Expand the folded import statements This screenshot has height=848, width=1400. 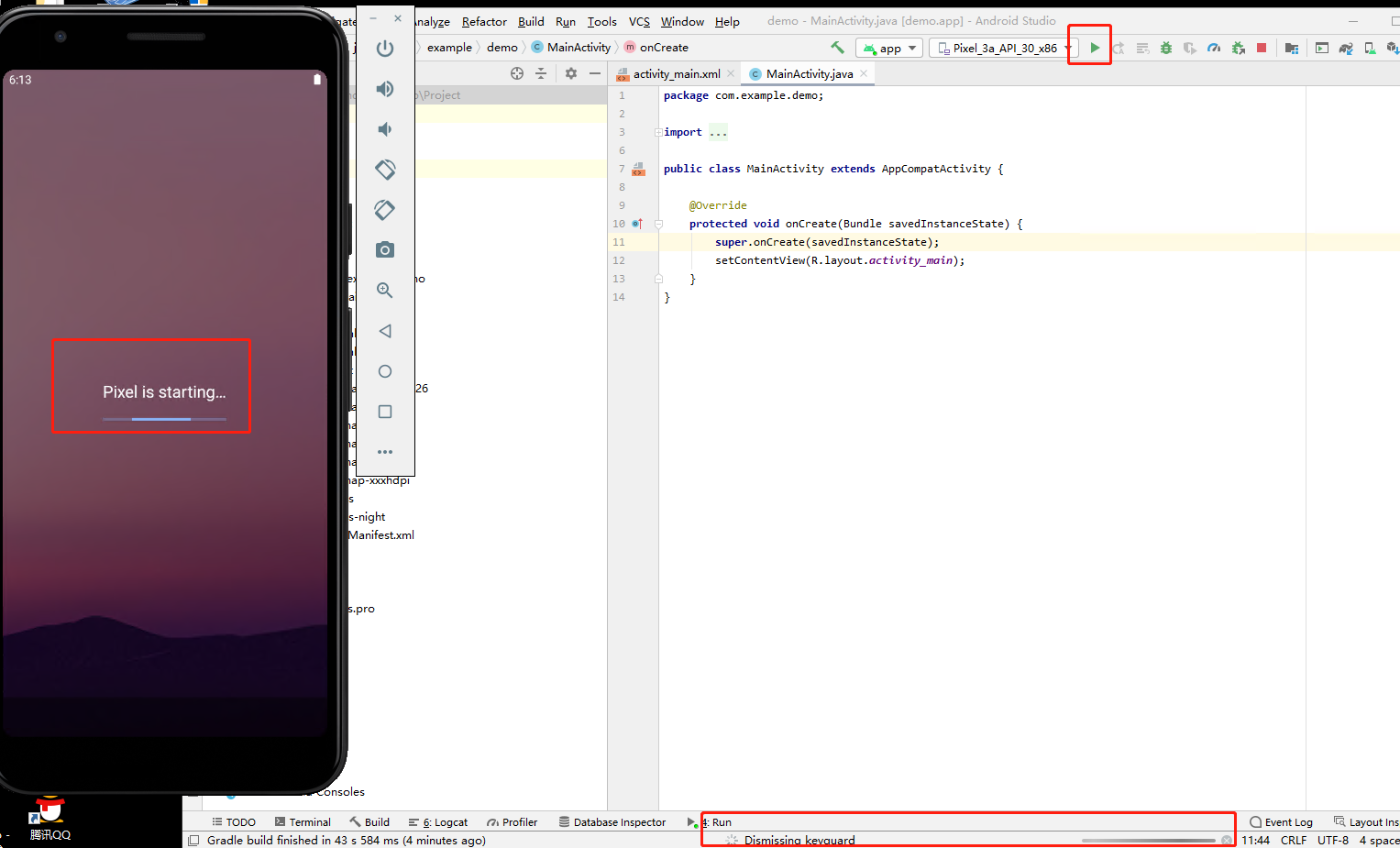658,132
